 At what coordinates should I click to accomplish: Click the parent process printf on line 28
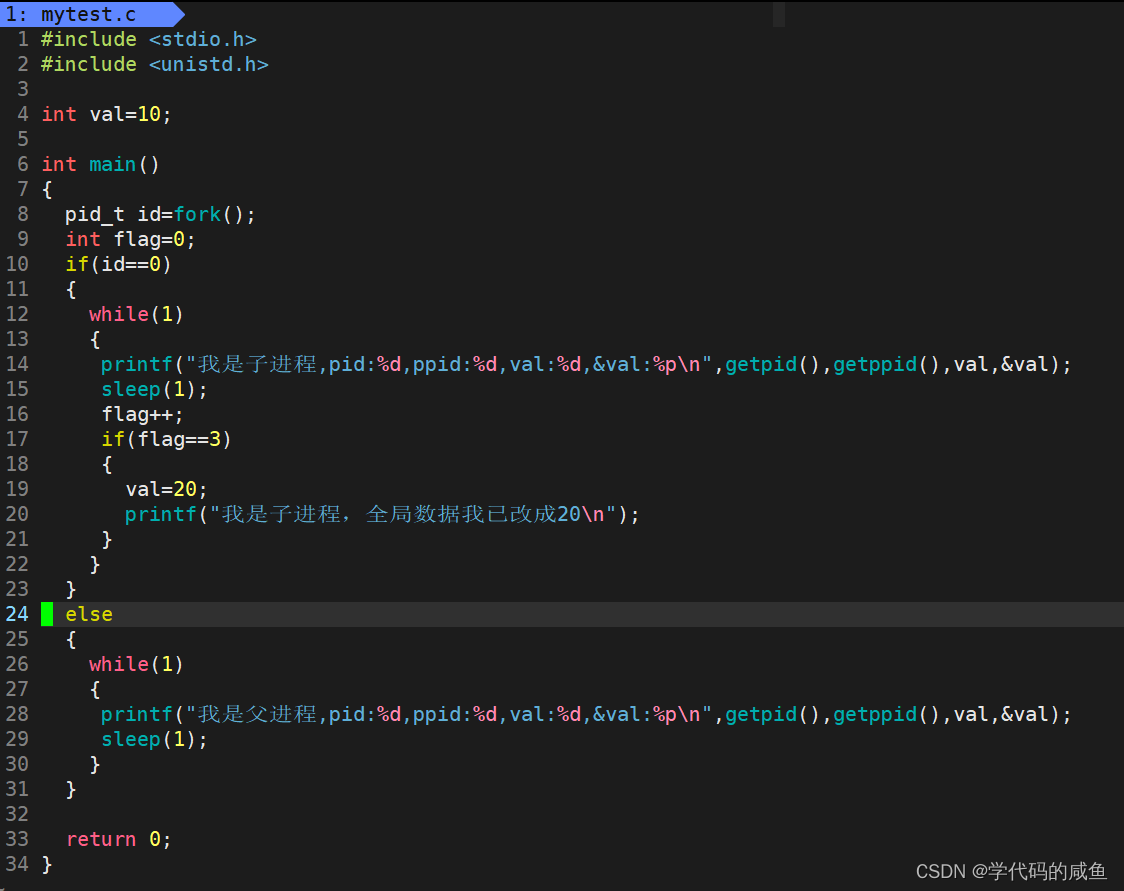586,715
